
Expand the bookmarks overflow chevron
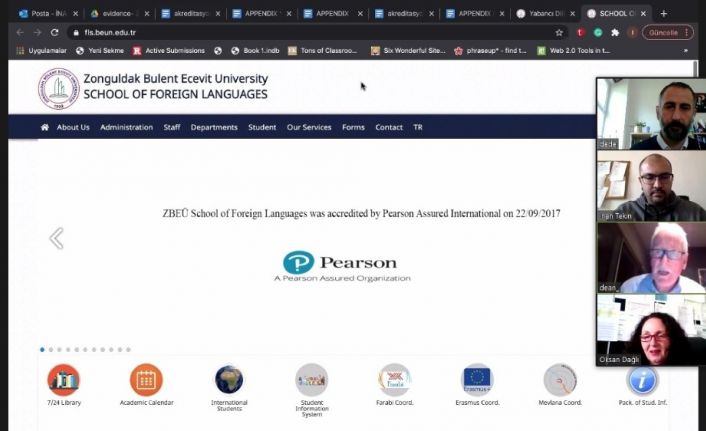(x=685, y=50)
